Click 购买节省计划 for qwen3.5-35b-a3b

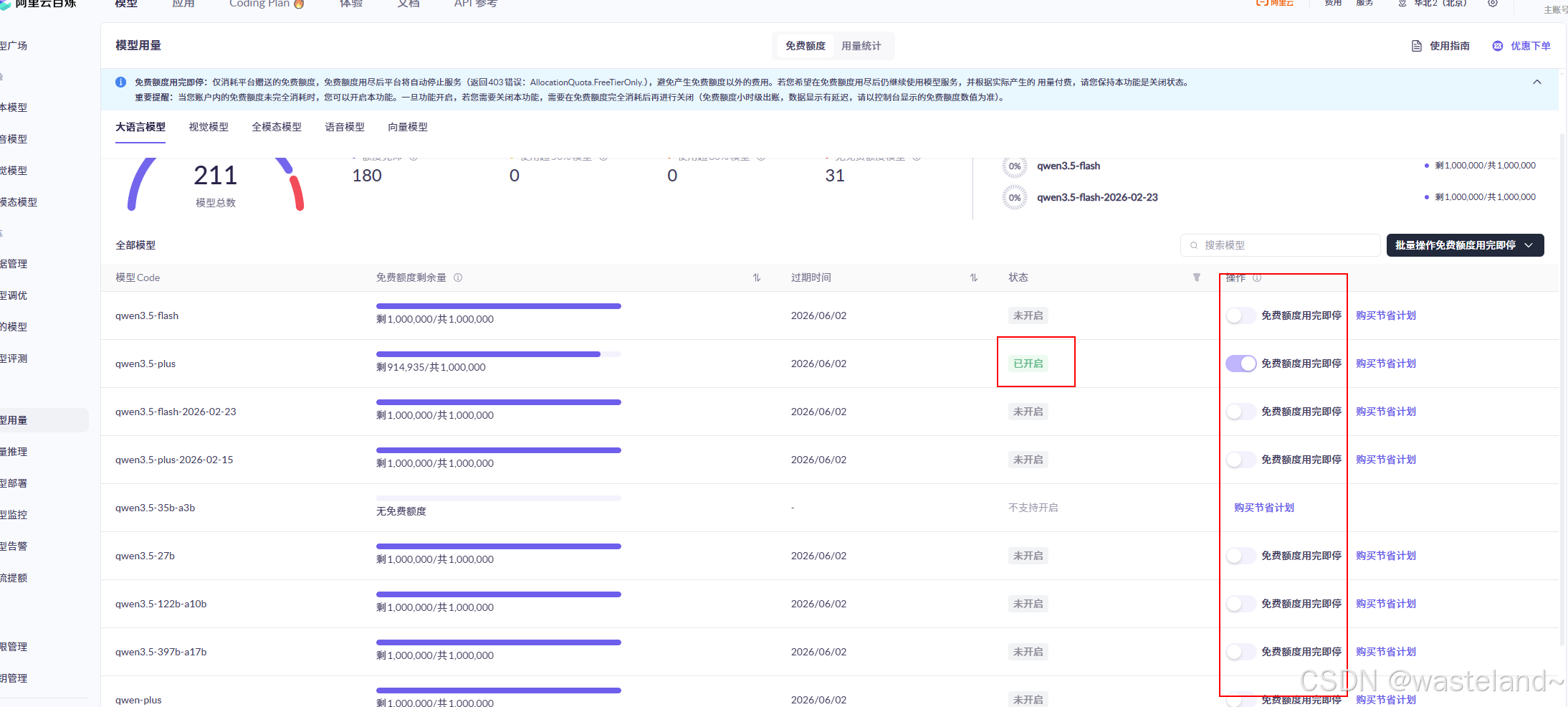1264,508
